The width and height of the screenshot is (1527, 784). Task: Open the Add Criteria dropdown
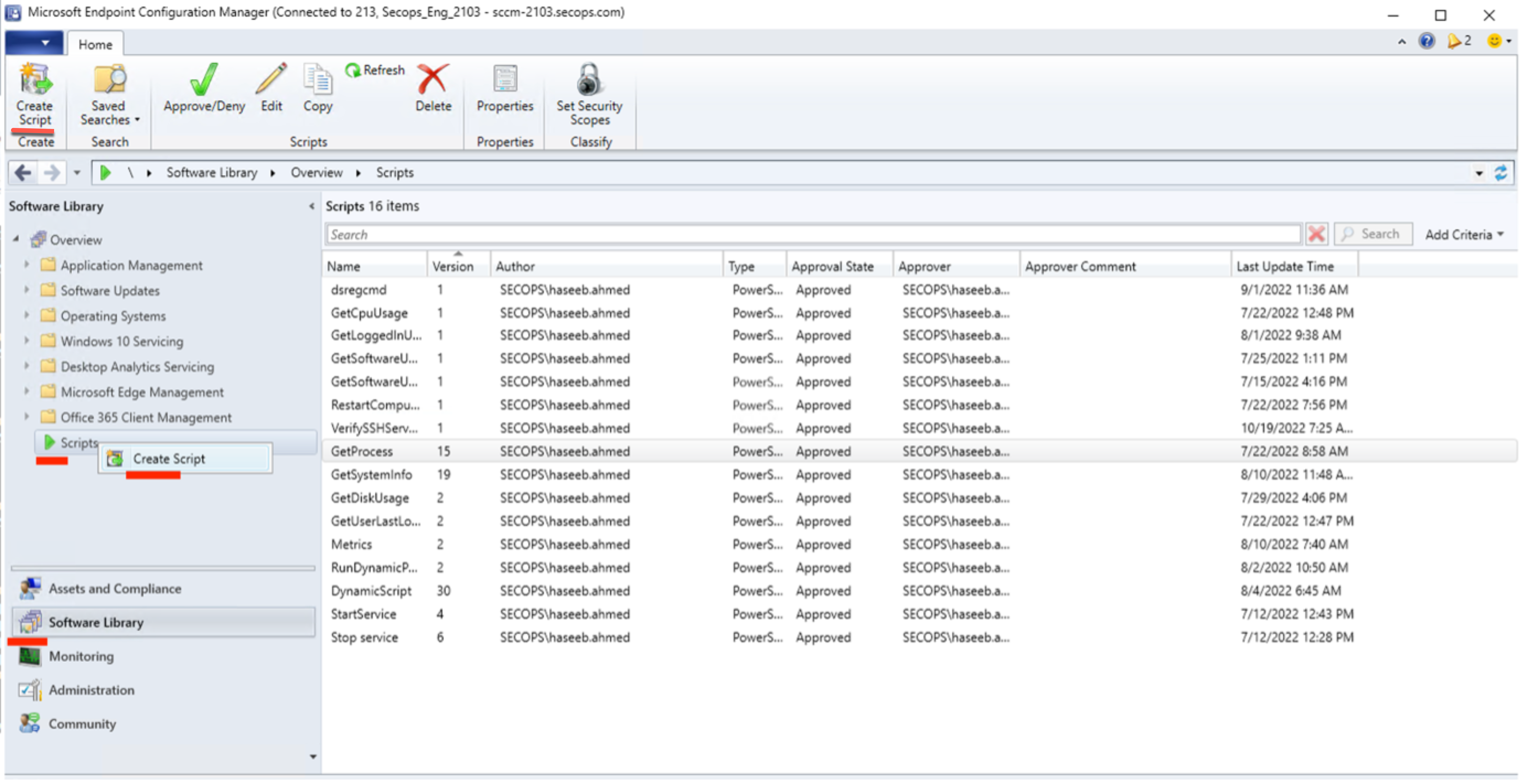click(x=1465, y=235)
